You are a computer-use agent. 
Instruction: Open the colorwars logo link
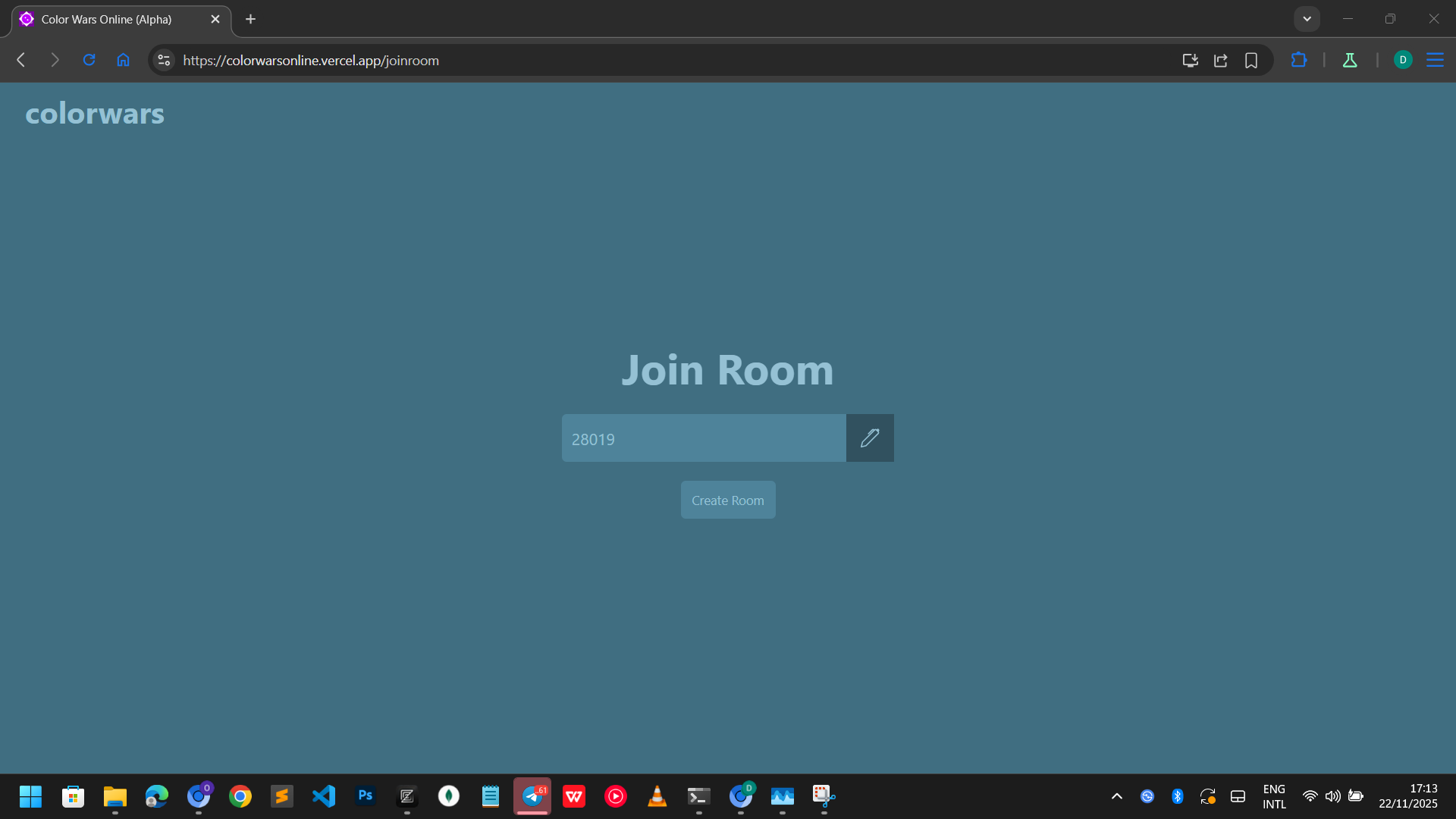pos(95,114)
